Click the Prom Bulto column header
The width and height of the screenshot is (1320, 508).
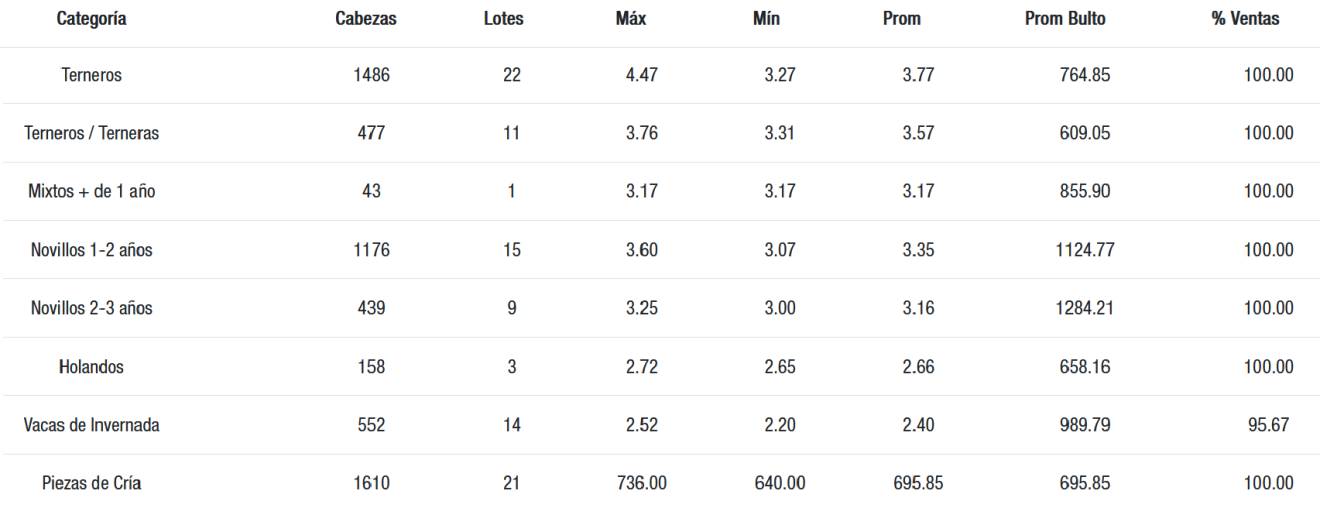(x=1065, y=19)
